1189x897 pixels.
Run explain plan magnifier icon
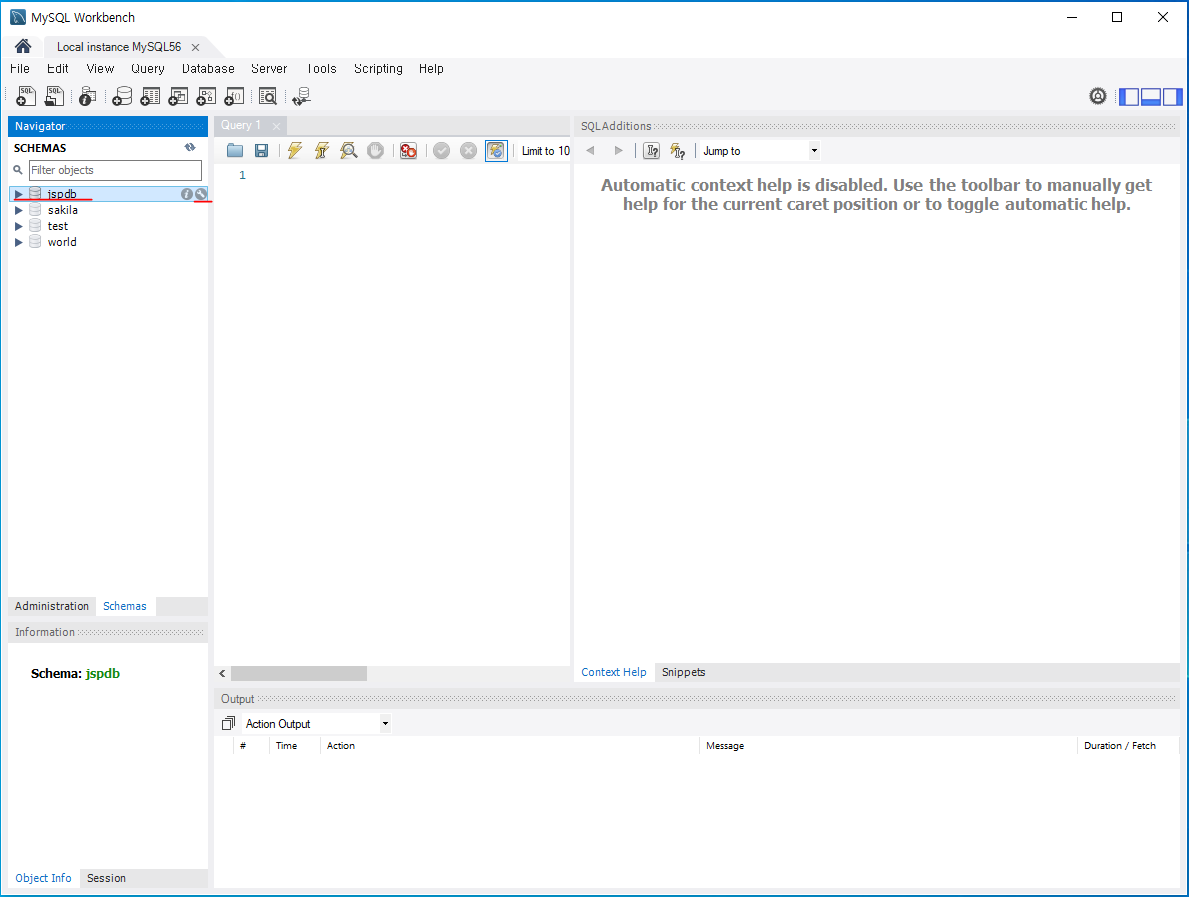point(349,151)
